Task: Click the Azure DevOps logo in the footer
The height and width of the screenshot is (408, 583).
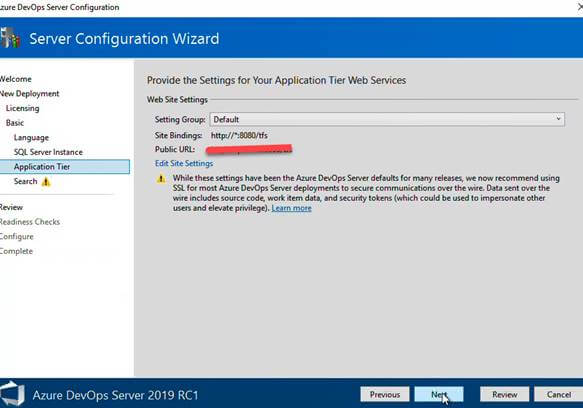Action: click(12, 393)
